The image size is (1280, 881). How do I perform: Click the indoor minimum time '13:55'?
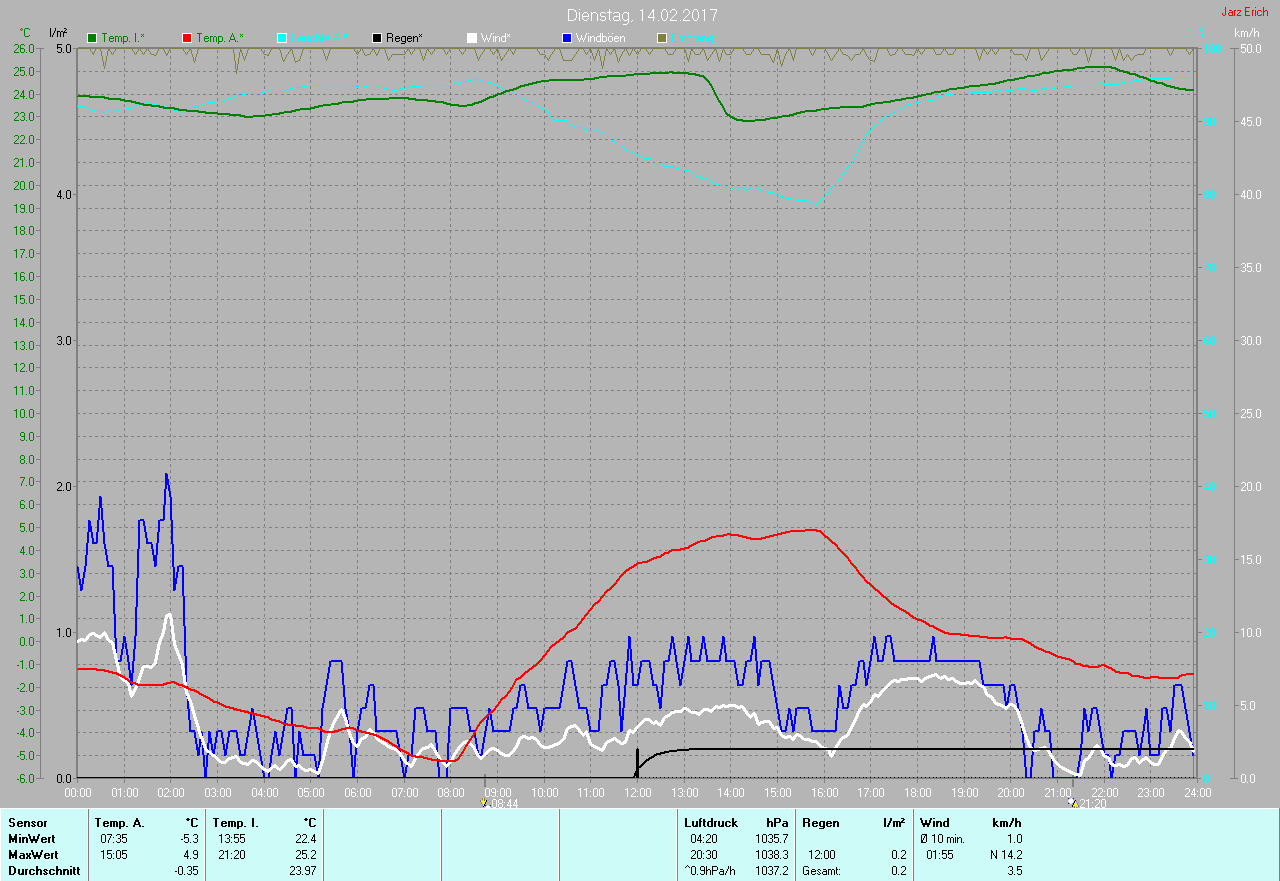click(232, 839)
